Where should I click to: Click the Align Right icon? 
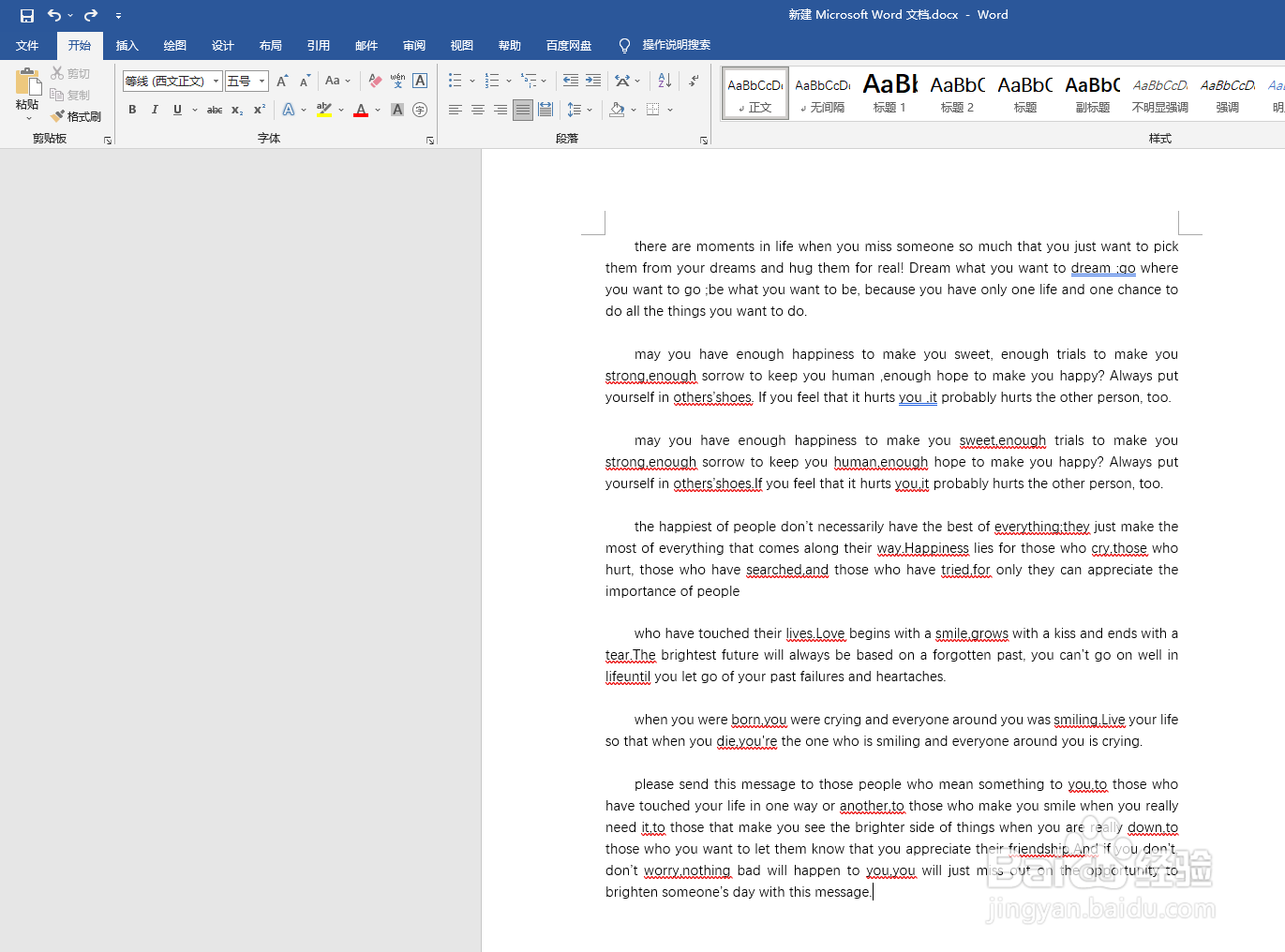(x=501, y=110)
